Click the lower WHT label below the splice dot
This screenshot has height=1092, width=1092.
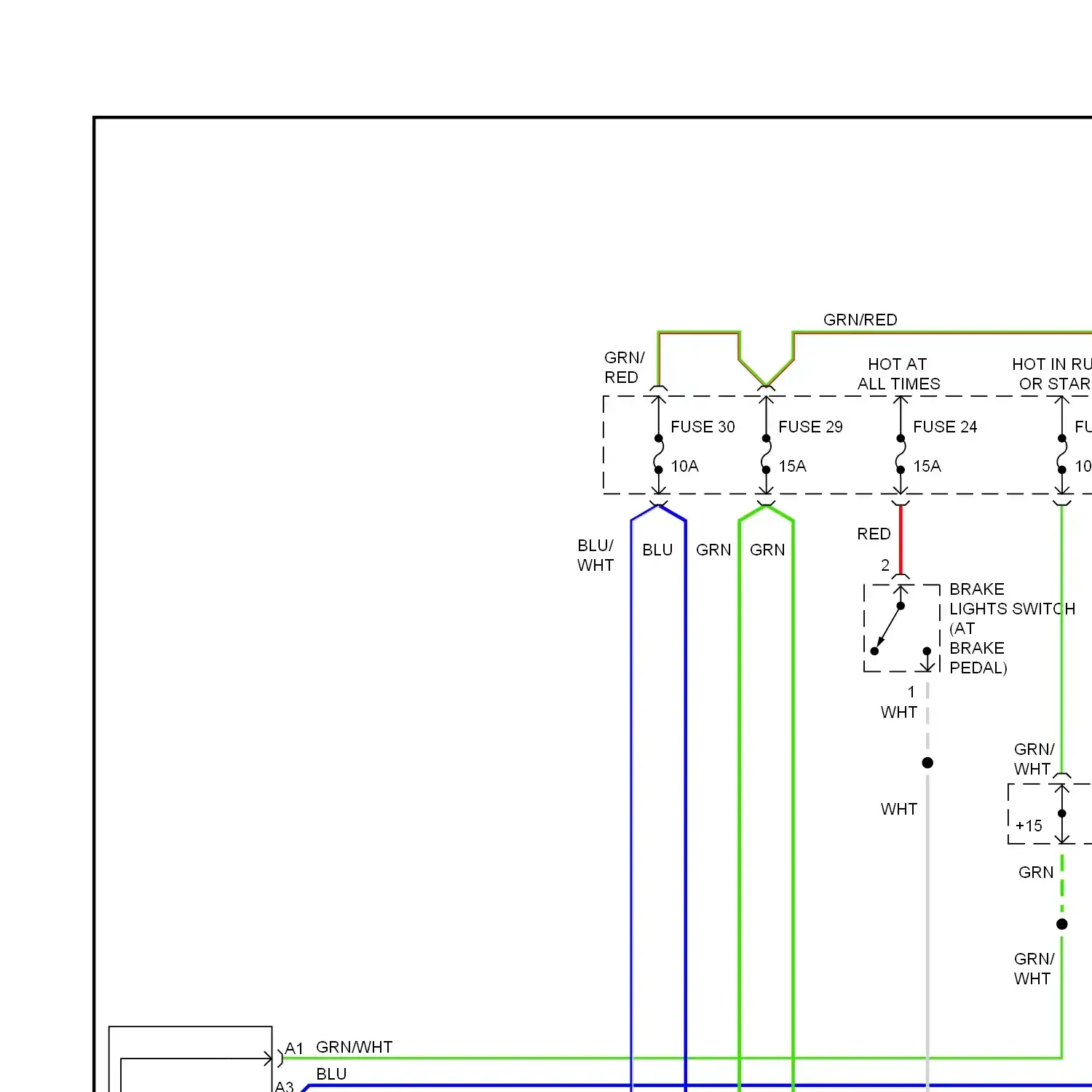tap(898, 810)
